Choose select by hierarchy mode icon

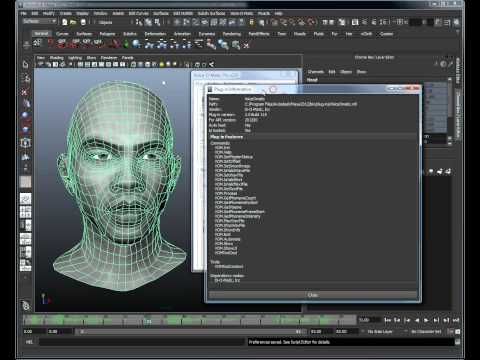point(139,22)
